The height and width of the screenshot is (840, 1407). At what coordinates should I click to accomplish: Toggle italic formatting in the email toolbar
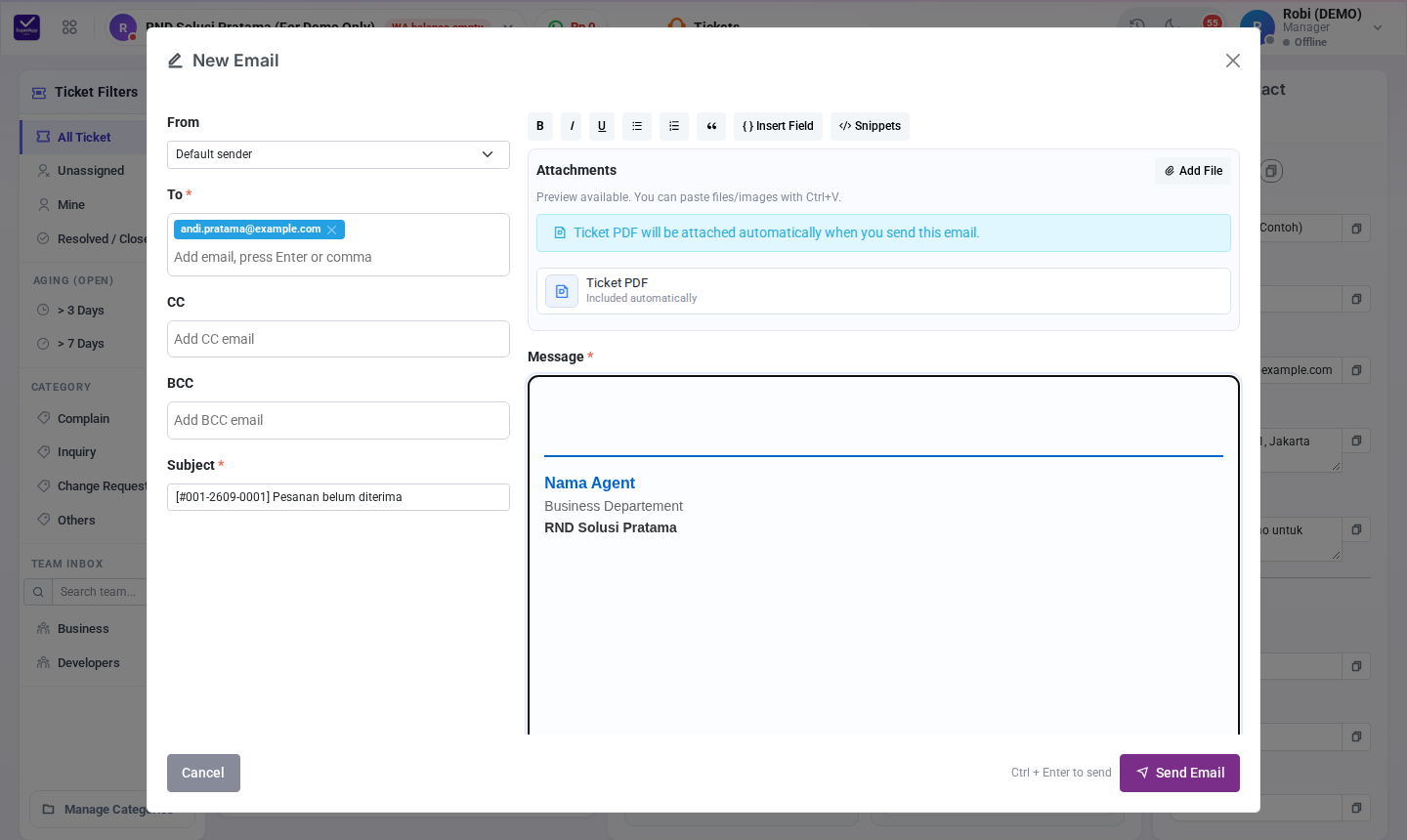pos(572,126)
